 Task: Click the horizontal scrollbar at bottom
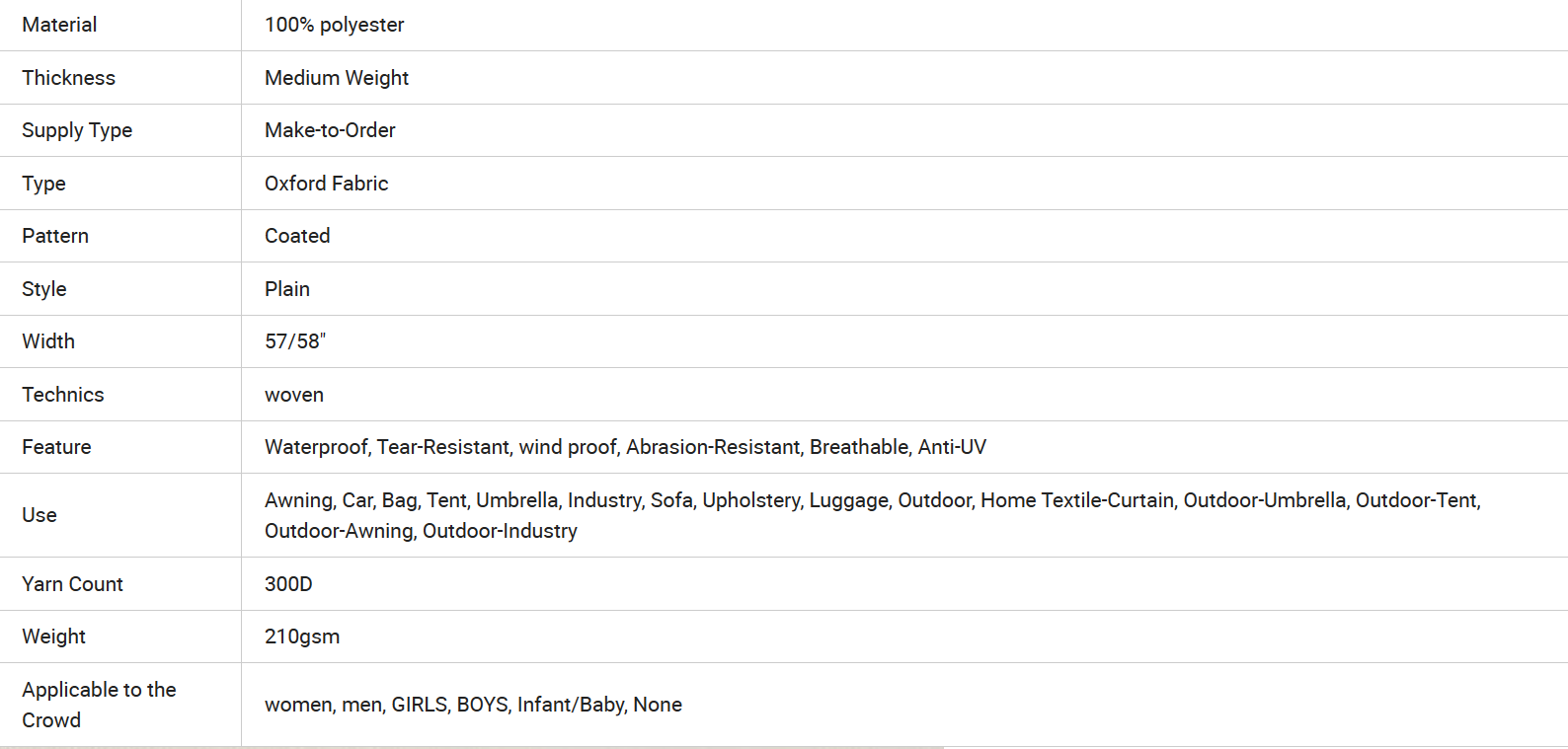472,747
